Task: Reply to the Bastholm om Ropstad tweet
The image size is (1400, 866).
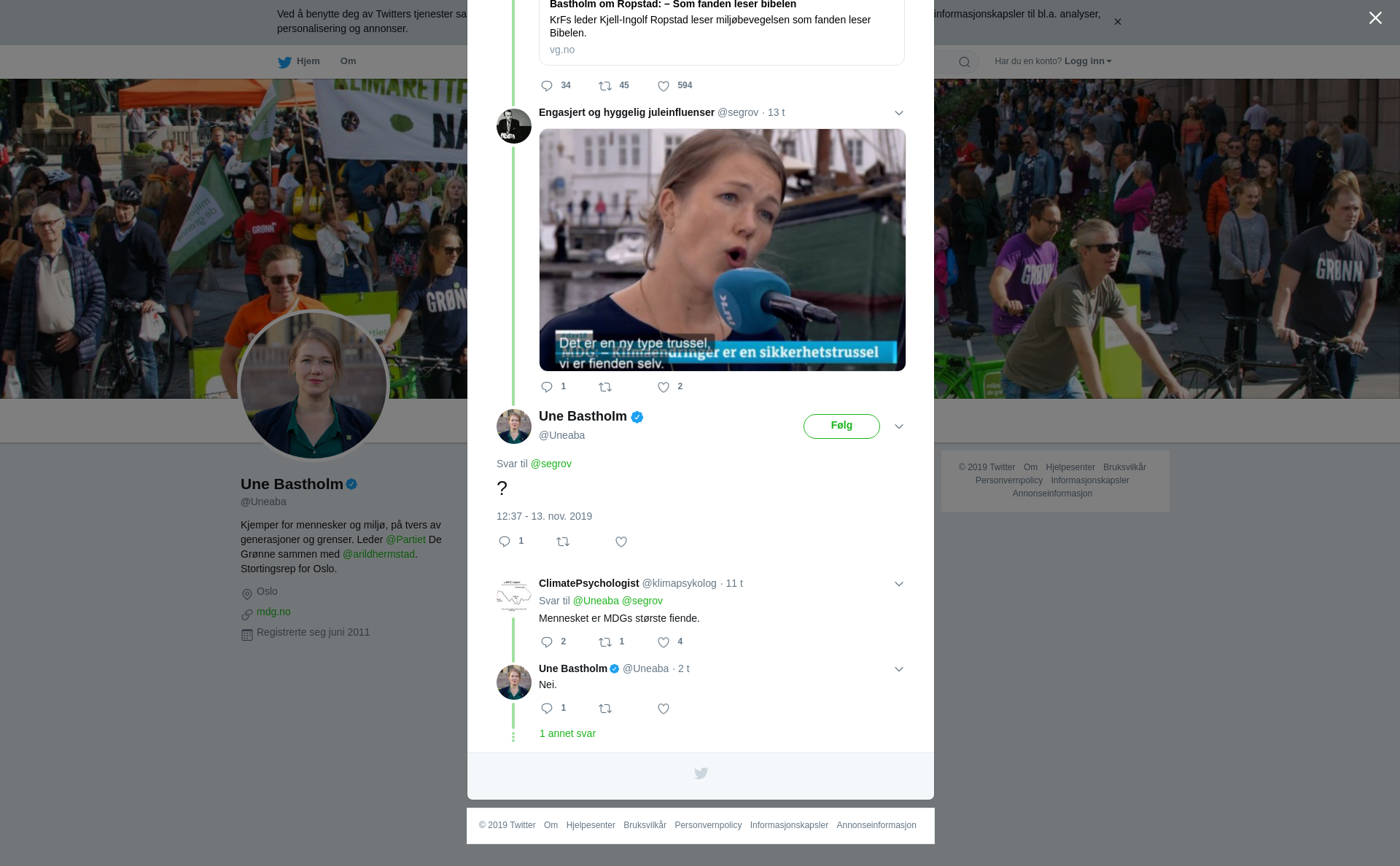Action: click(547, 86)
